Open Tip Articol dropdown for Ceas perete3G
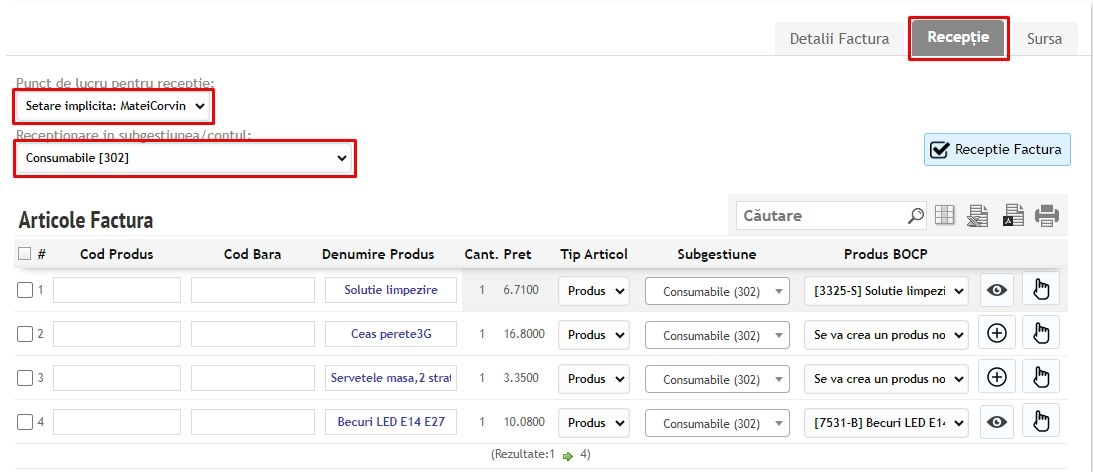Image resolution: width=1093 pixels, height=472 pixels. pyautogui.click(x=593, y=335)
